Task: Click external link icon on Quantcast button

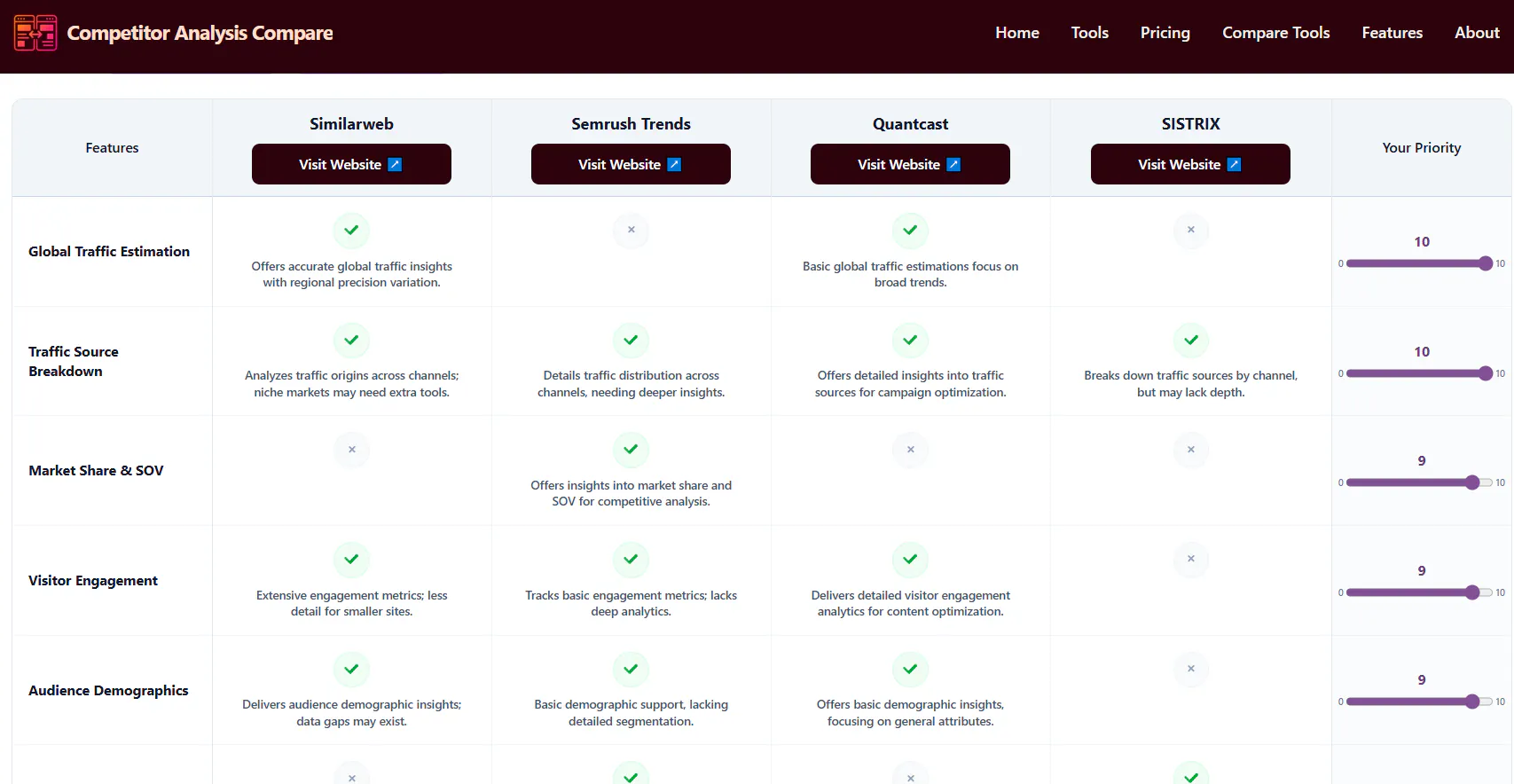Action: [954, 165]
